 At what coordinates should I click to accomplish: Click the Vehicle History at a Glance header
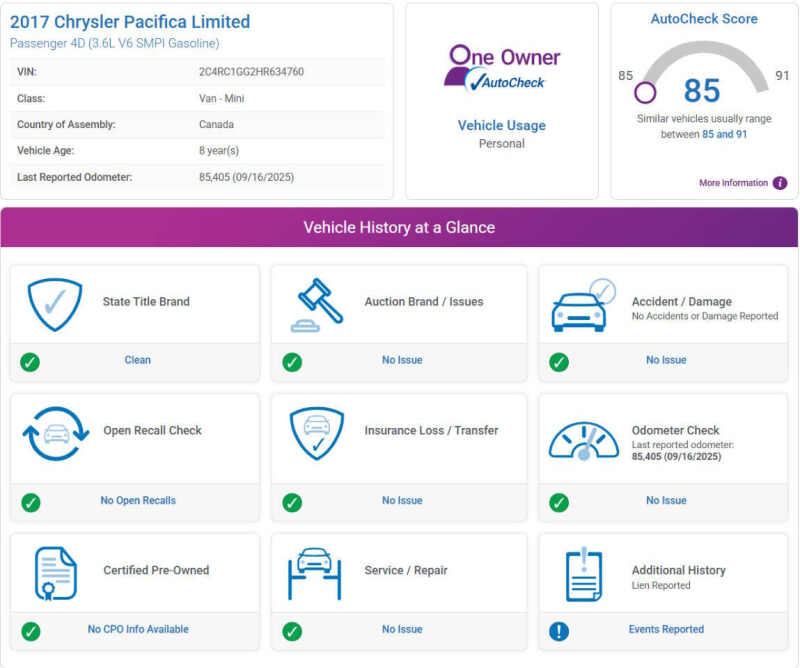point(399,228)
